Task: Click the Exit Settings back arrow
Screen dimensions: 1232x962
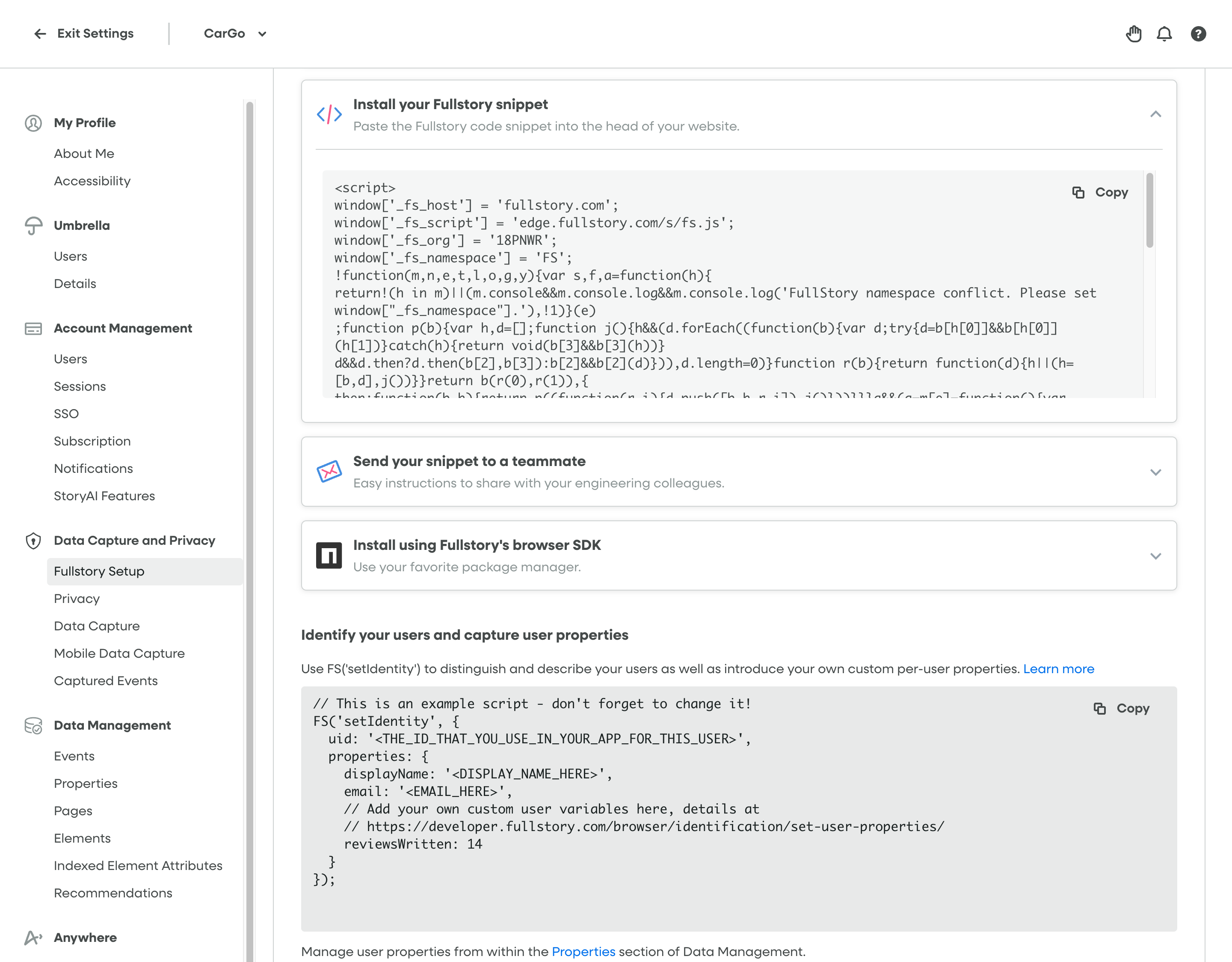Action: pos(39,34)
